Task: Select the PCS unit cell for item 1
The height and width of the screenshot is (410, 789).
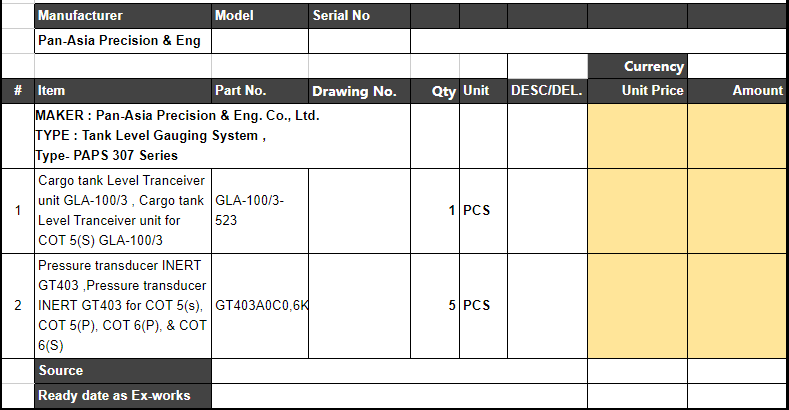Action: point(483,211)
